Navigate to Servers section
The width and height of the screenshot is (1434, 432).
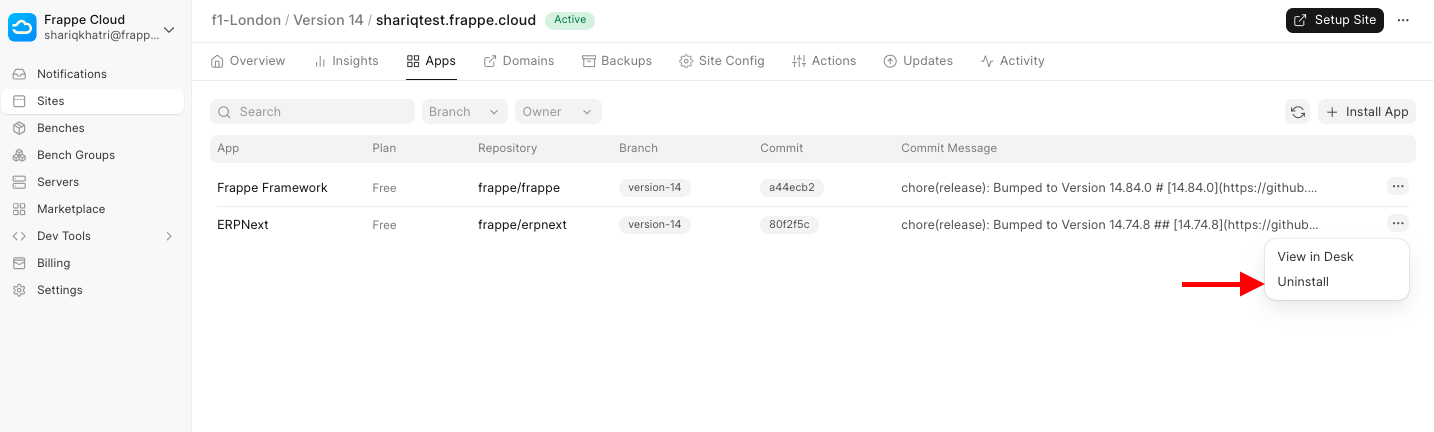click(x=58, y=182)
